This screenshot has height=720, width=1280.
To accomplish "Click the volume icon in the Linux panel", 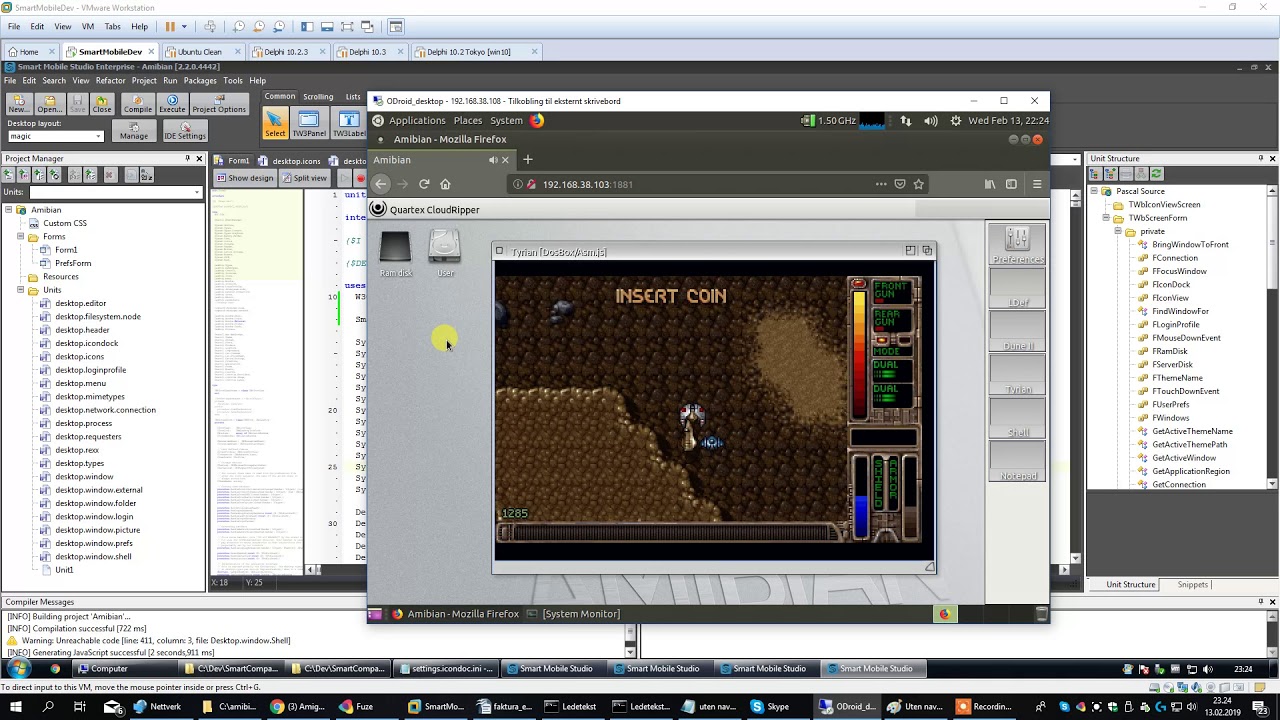I will pyautogui.click(x=931, y=120).
